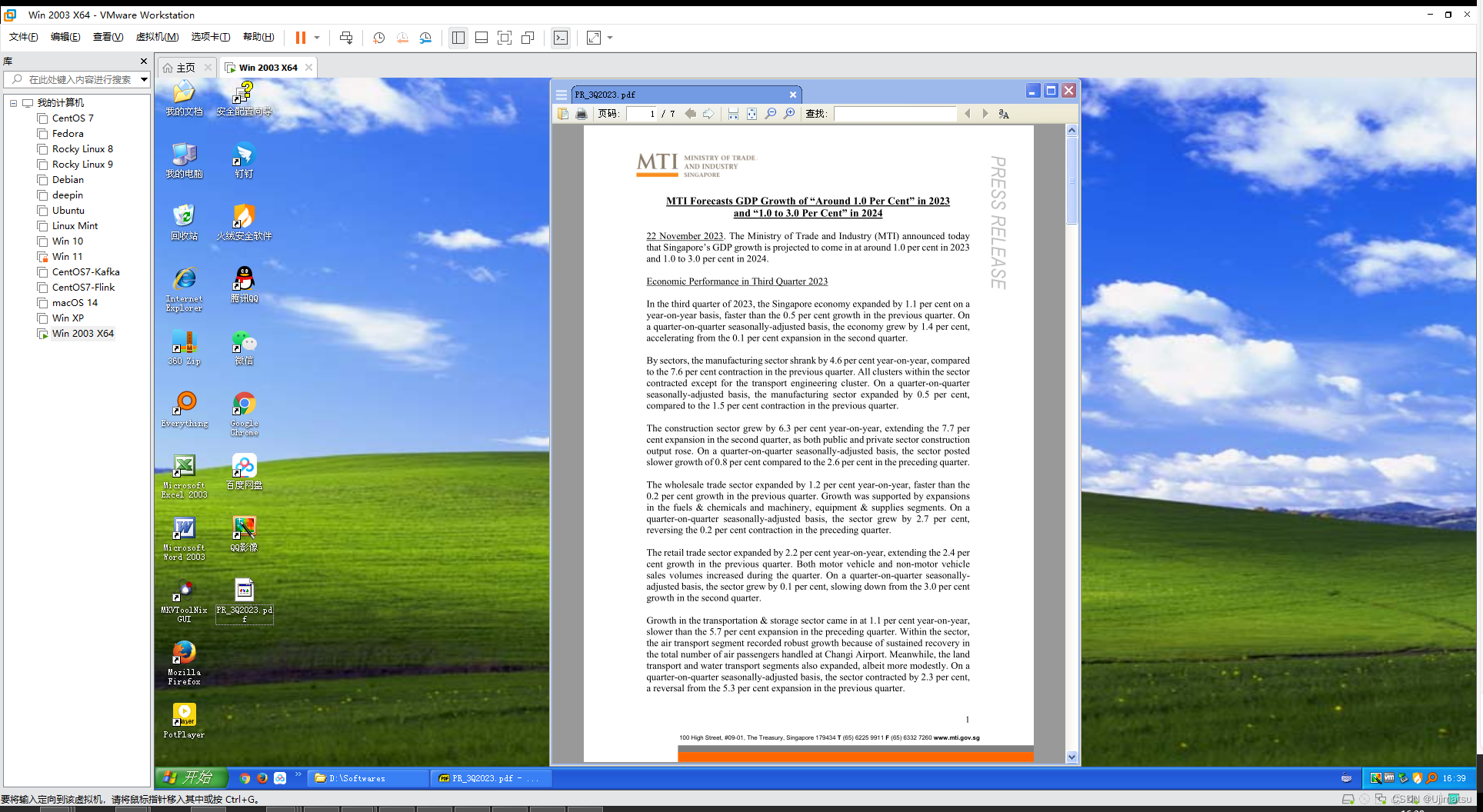Open the Everything desktop icon
Screen dimensions: 1483x812
pos(185,409)
